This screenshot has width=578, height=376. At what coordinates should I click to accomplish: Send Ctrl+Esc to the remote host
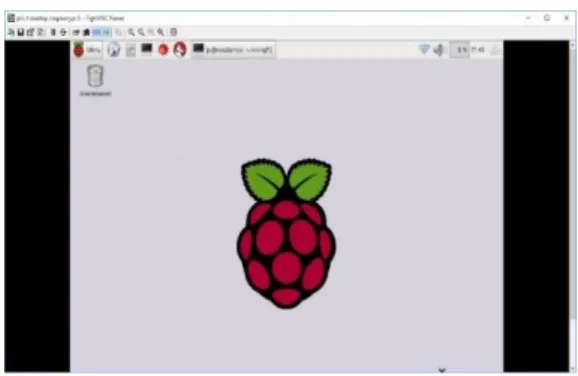coord(86,32)
